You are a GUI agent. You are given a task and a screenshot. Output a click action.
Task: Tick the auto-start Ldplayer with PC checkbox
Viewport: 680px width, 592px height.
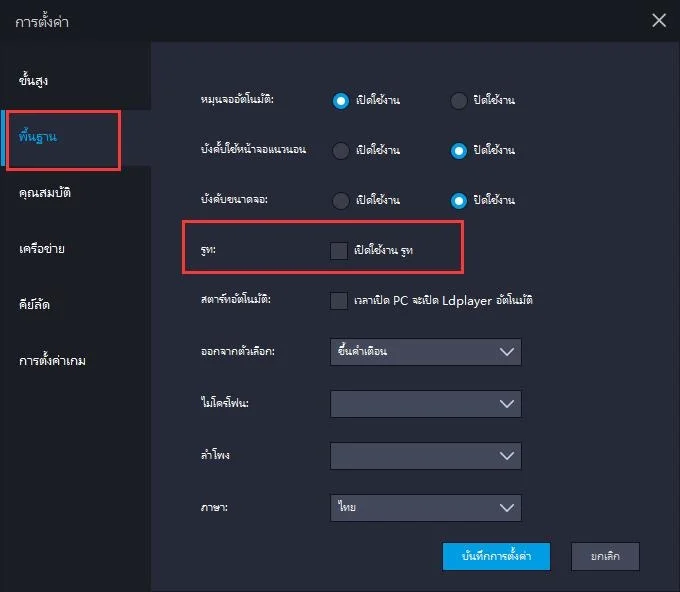[x=339, y=301]
